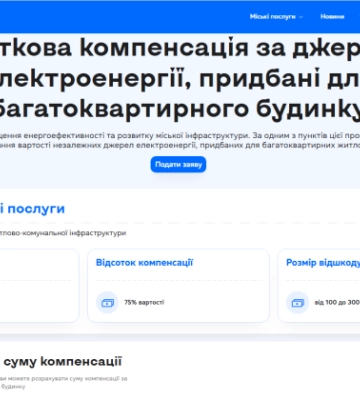The height and width of the screenshot is (400, 360).
Task: Click the Подати заяву button
Action: 178,164
